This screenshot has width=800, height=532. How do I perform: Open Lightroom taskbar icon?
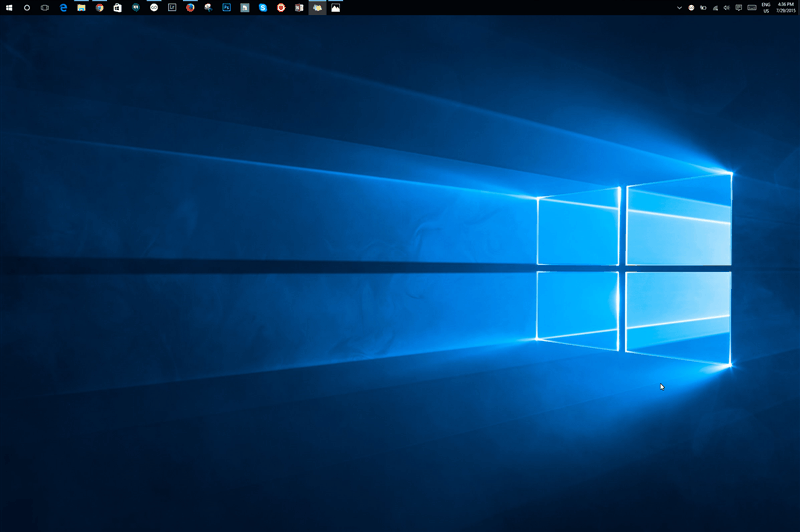coord(172,8)
